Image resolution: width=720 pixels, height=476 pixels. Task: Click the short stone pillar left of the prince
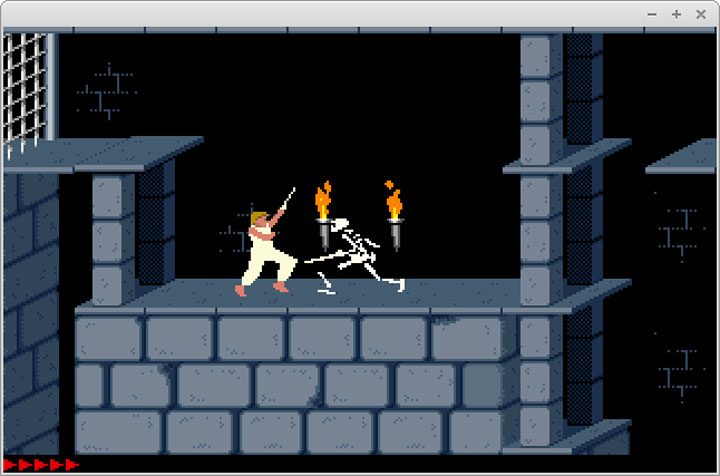point(113,235)
